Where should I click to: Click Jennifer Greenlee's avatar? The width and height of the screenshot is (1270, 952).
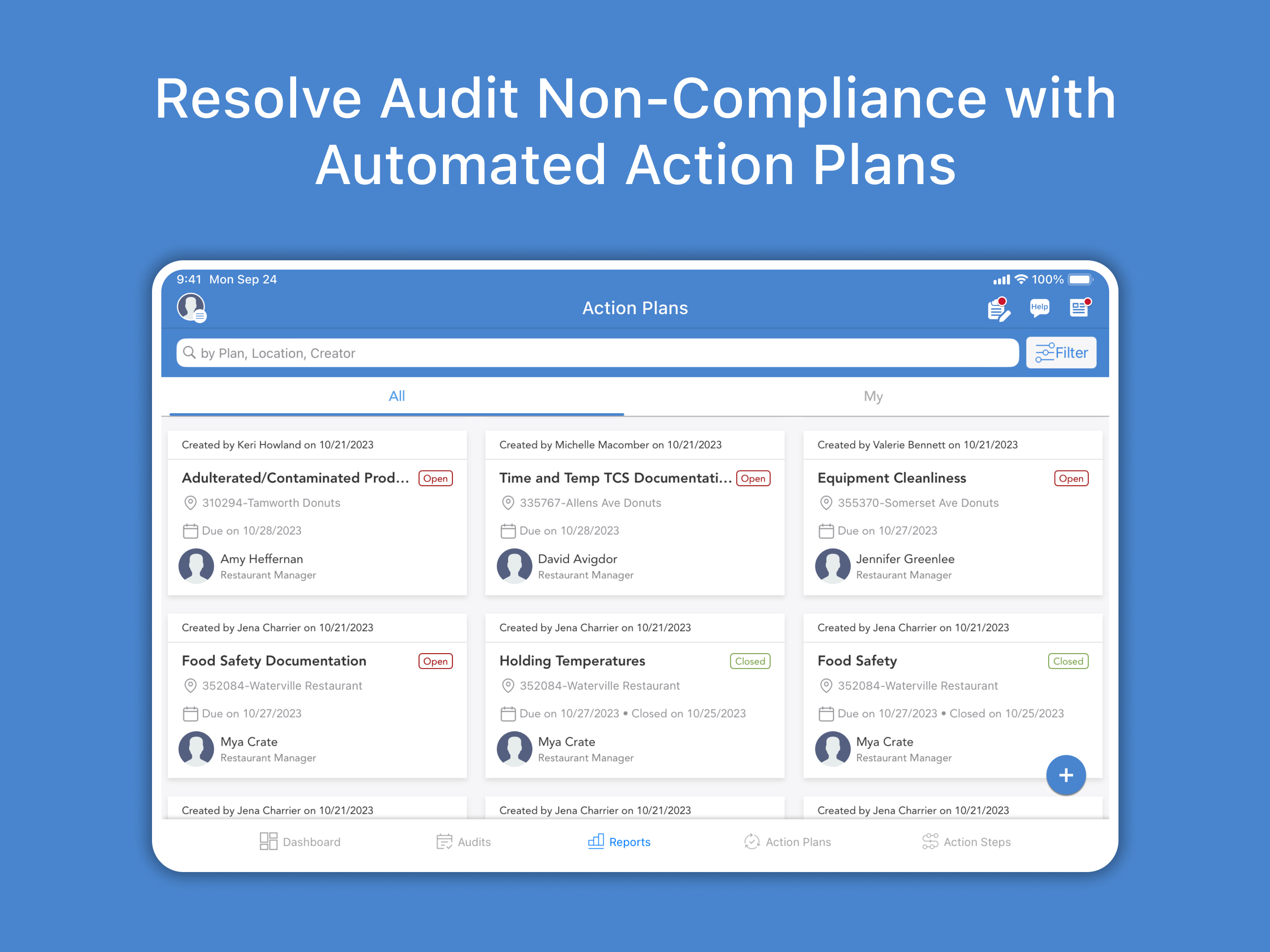tap(833, 566)
